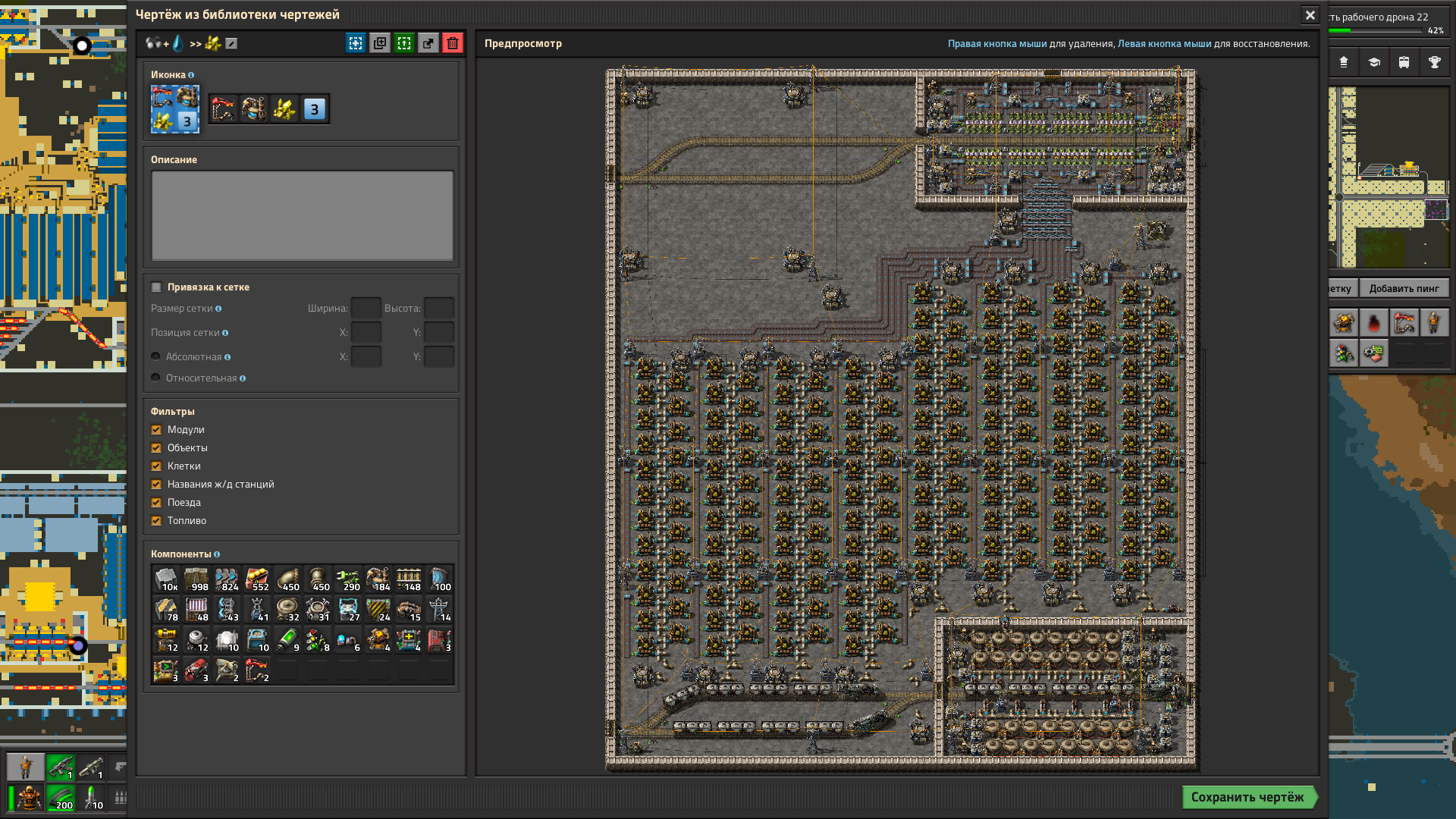This screenshot has height=819, width=1456.
Task: Toggle the Топливо filter checkbox
Action: pyautogui.click(x=156, y=521)
